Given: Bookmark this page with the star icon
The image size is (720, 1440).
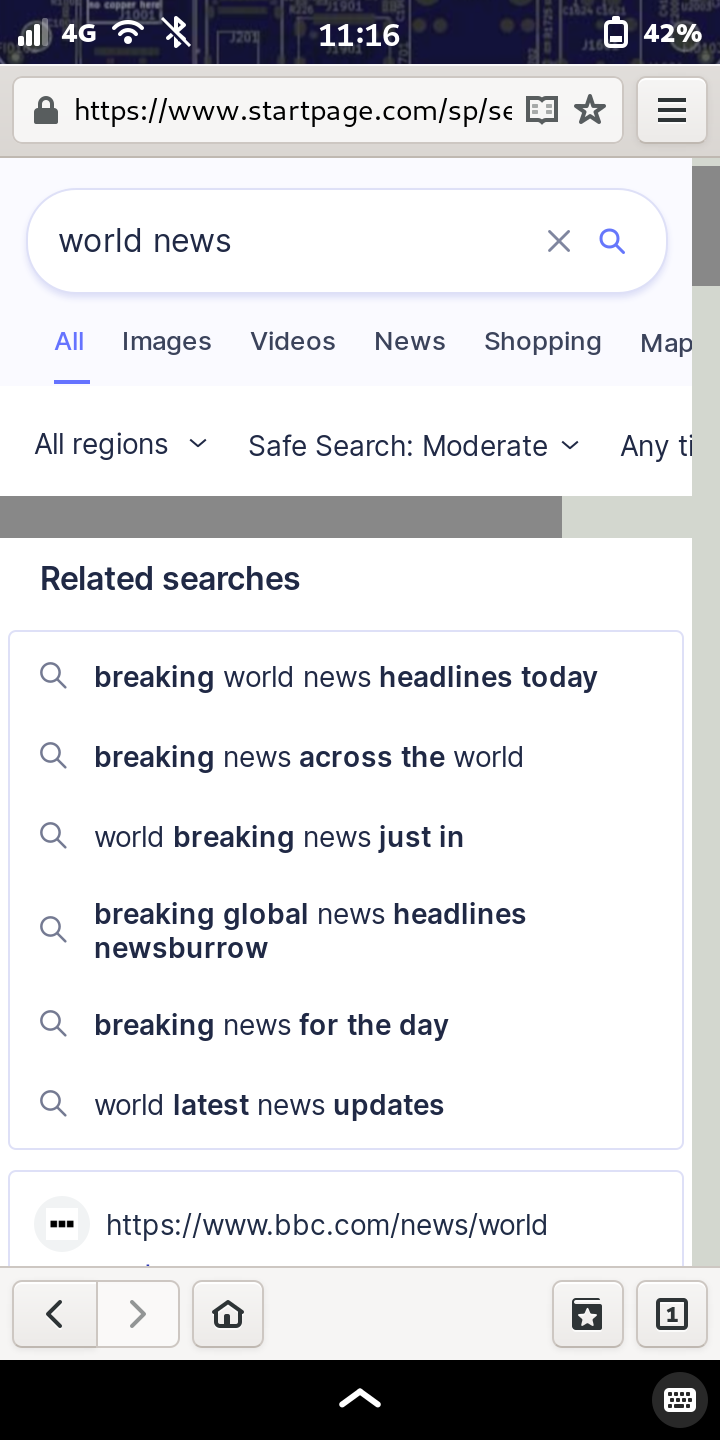Looking at the screenshot, I should [590, 110].
